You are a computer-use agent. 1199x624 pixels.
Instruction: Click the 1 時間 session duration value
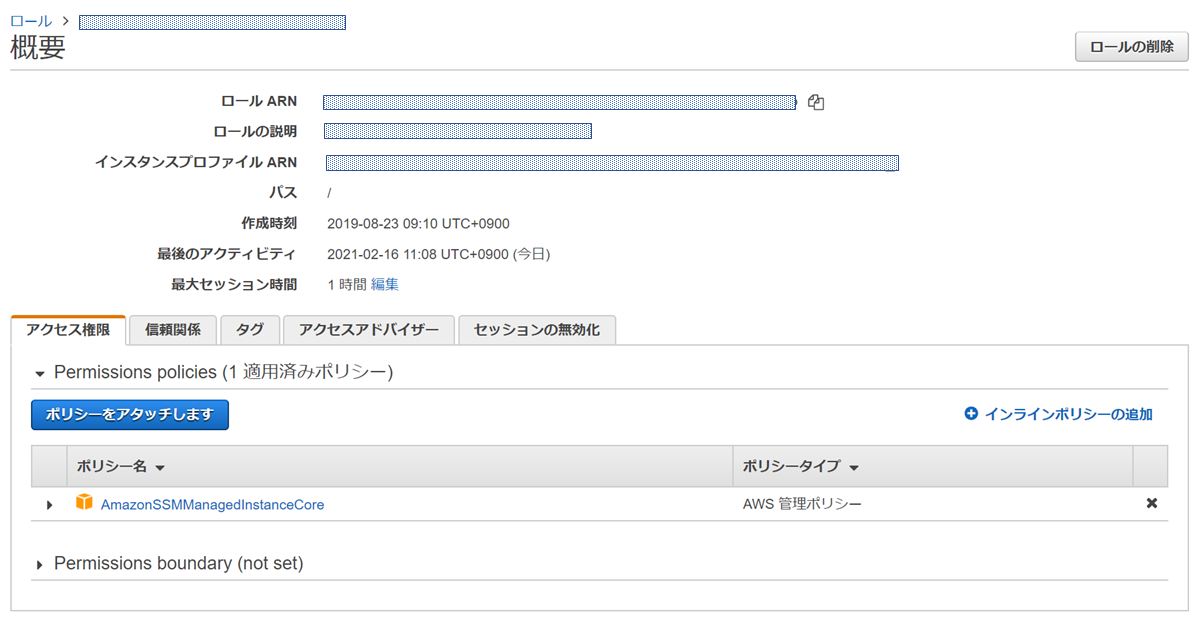pyautogui.click(x=346, y=284)
